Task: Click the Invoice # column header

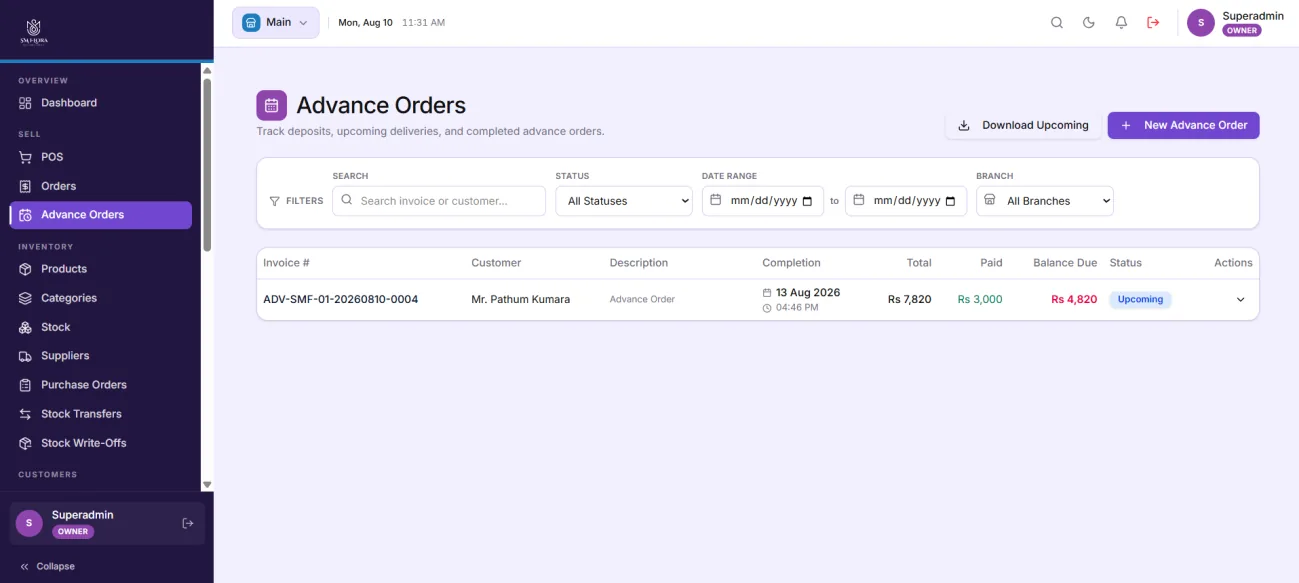Action: [x=286, y=263]
